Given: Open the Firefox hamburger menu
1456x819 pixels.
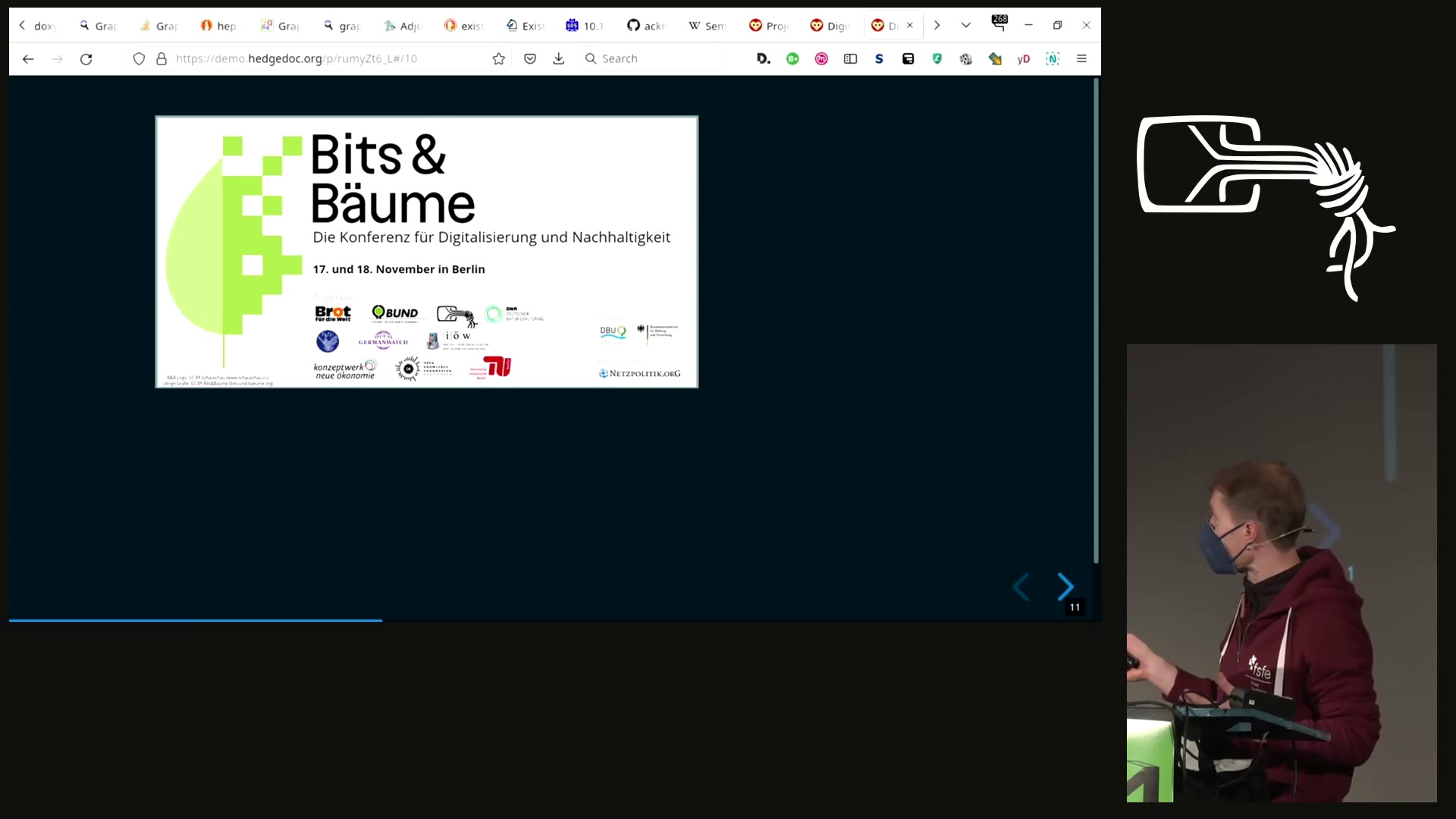Looking at the screenshot, I should tap(1081, 58).
